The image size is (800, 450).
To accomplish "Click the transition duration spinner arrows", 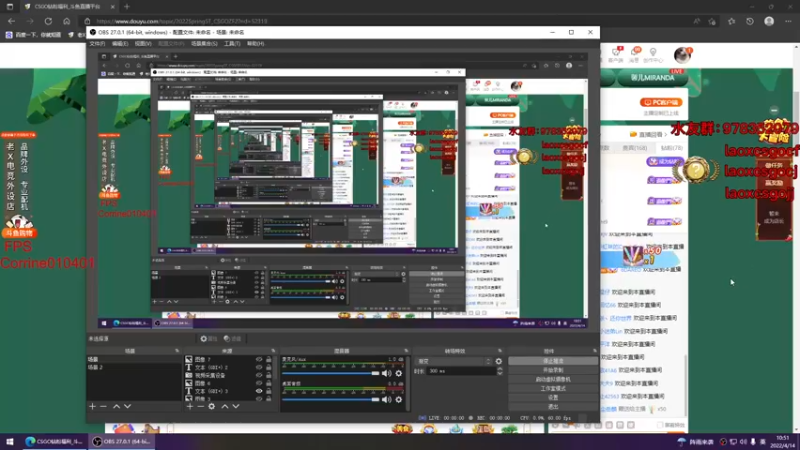I will point(499,371).
